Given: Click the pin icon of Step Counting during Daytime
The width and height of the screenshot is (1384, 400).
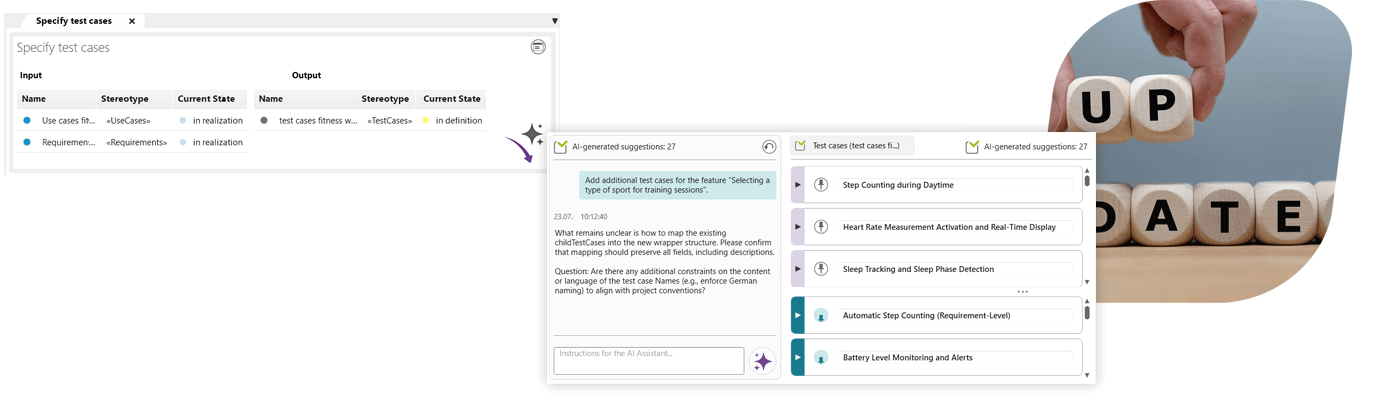Looking at the screenshot, I should [821, 185].
